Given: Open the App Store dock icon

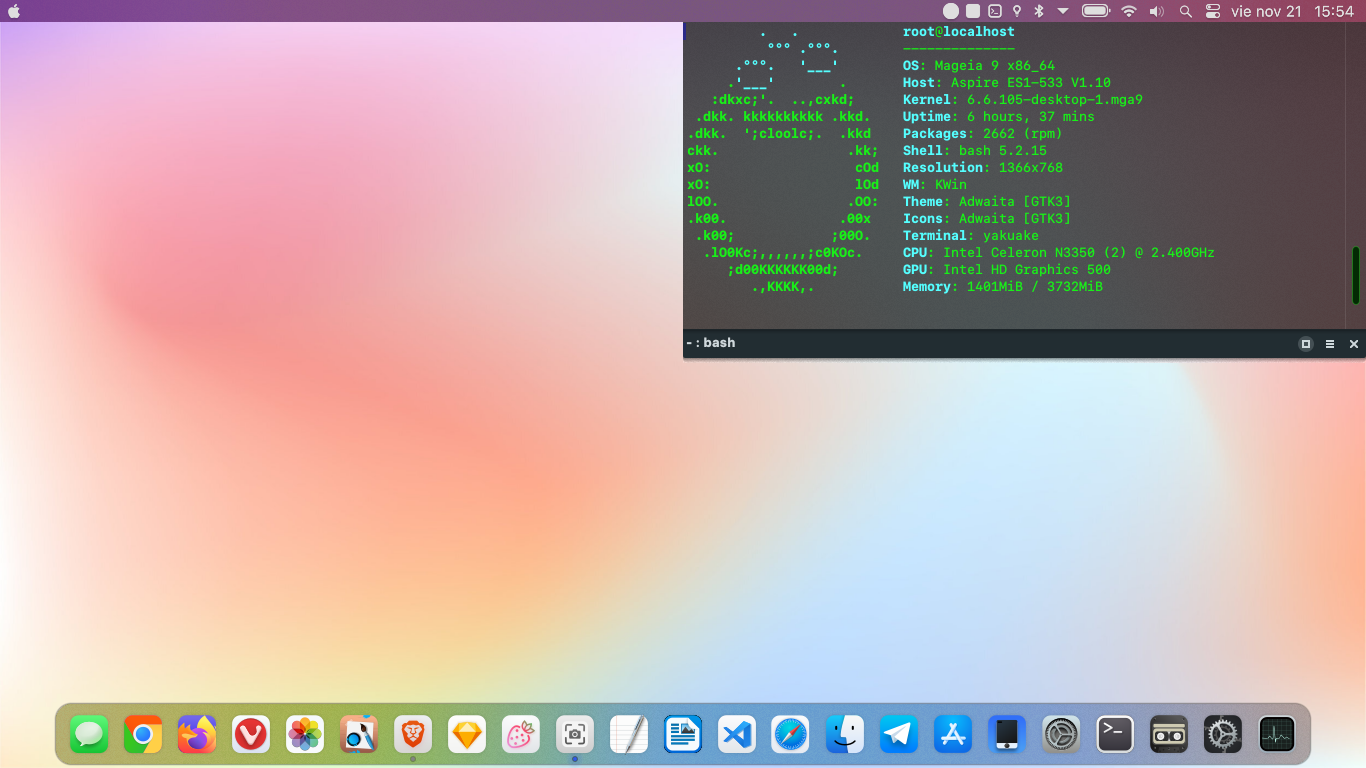Looking at the screenshot, I should [953, 735].
